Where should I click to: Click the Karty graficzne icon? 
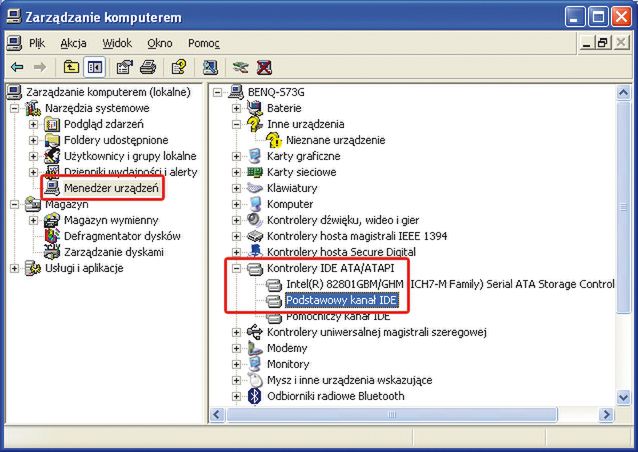click(x=255, y=156)
